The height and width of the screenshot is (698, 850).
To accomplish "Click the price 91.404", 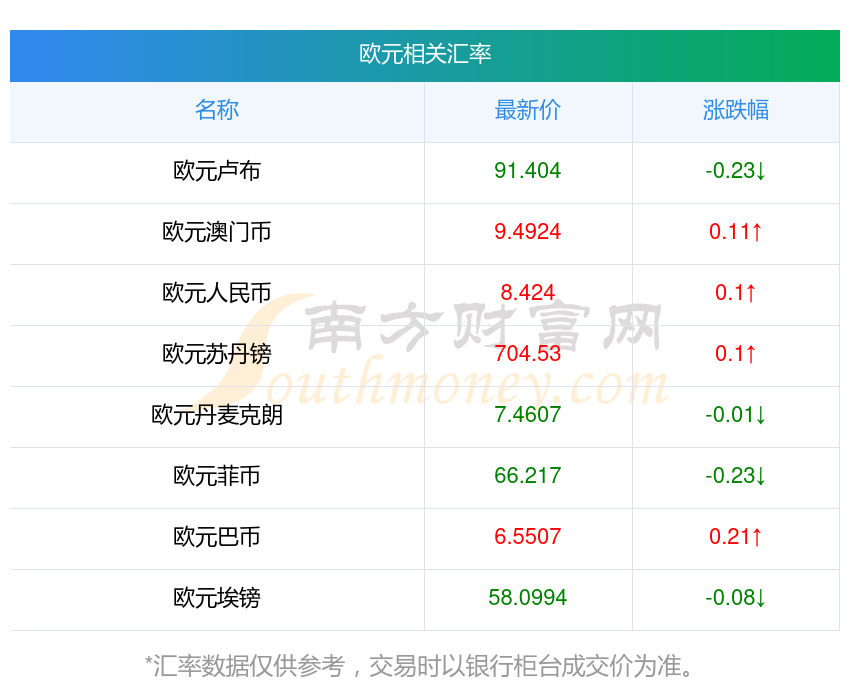I will click(527, 171).
